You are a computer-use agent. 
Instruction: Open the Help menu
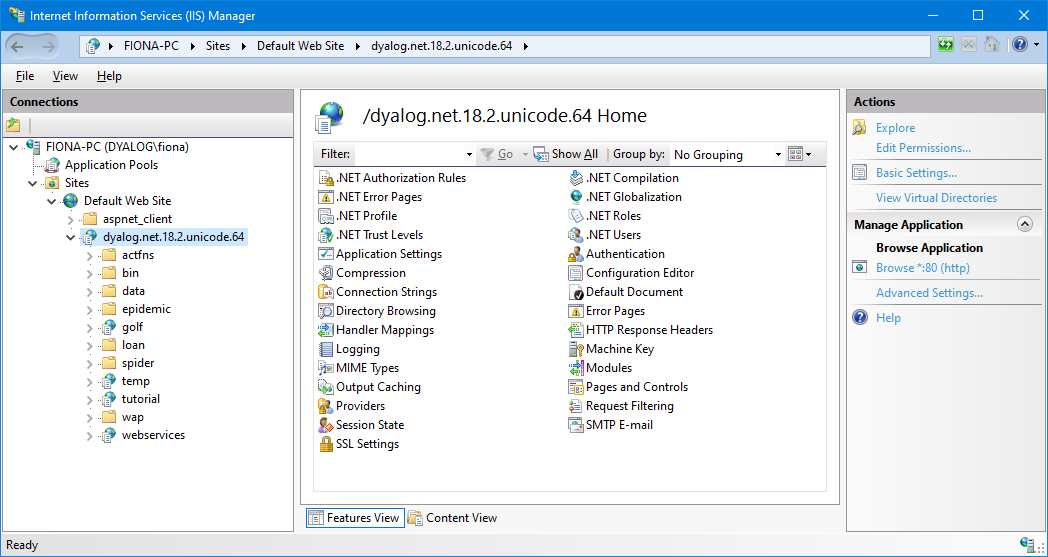pos(109,76)
